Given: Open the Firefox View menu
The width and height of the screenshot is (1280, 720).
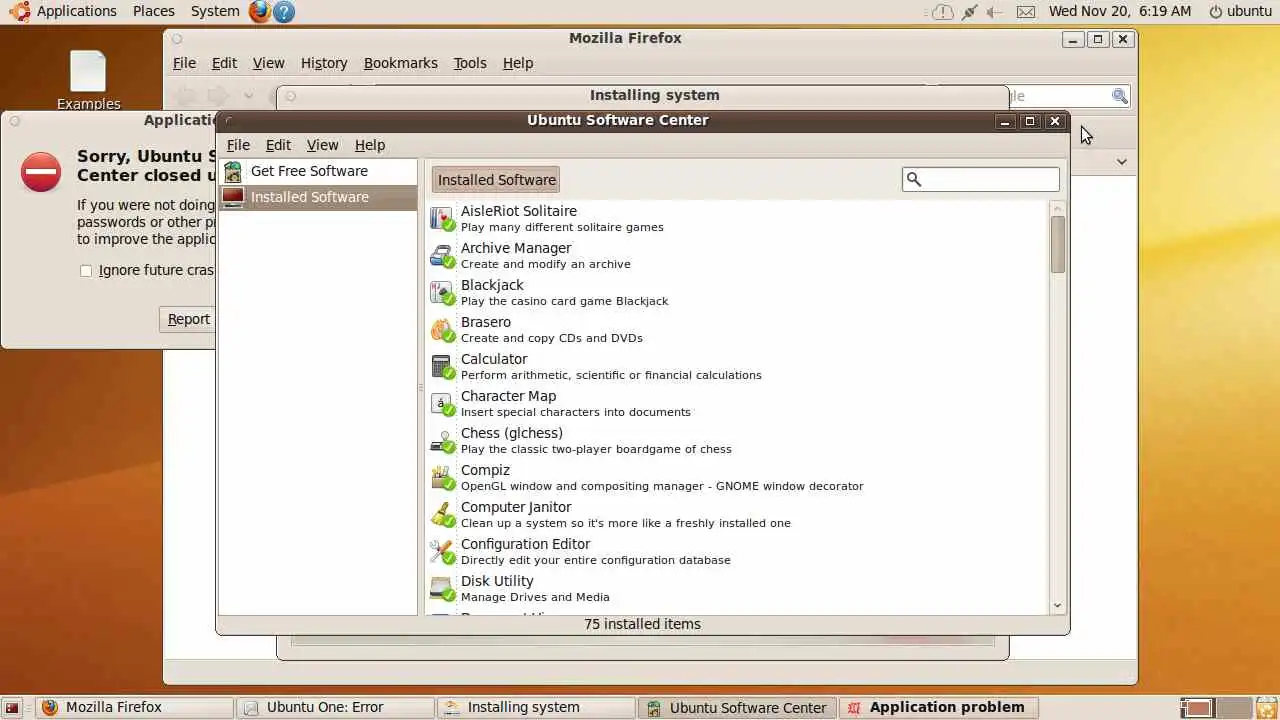Looking at the screenshot, I should 268,63.
